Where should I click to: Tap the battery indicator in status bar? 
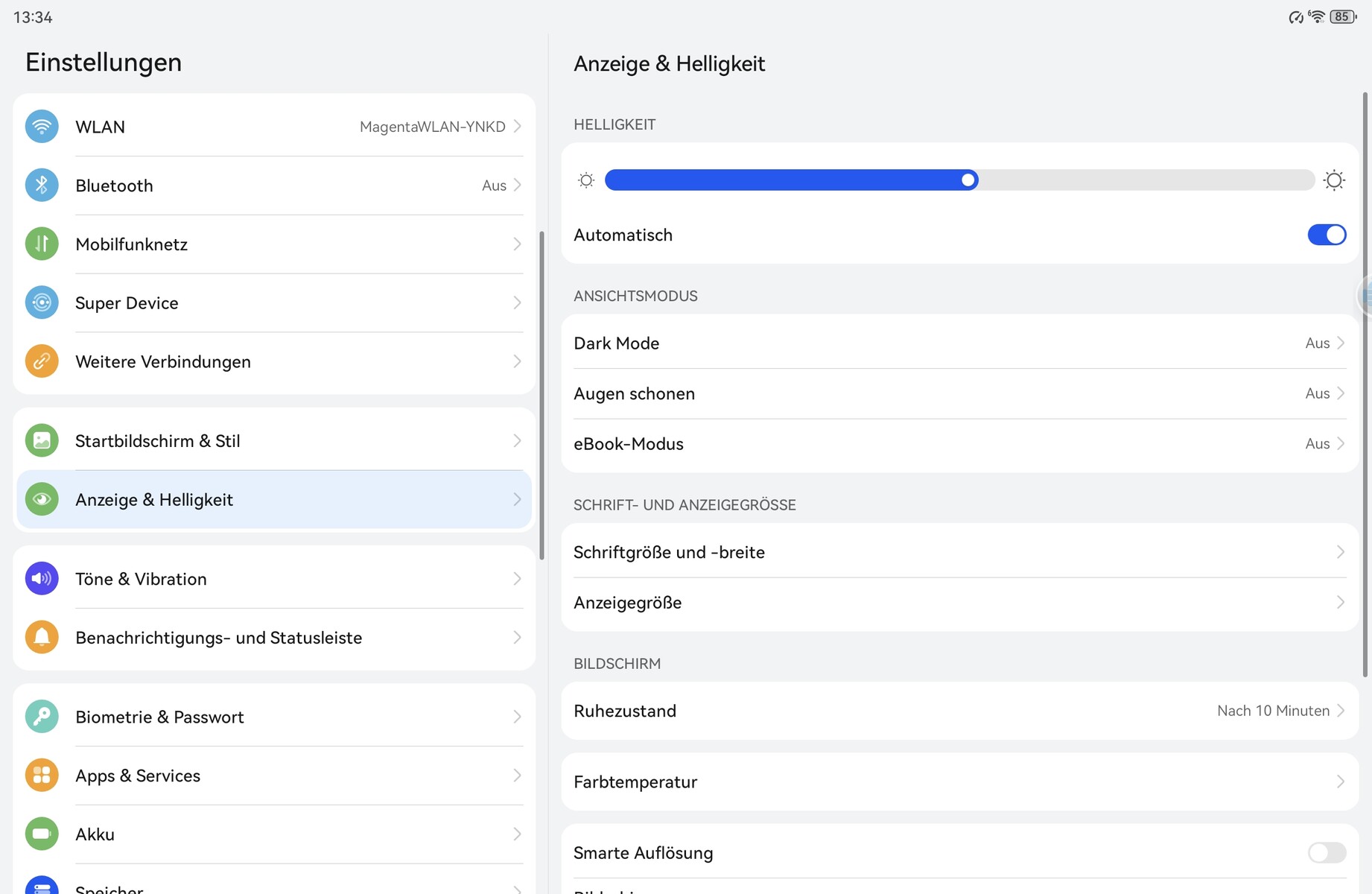tap(1343, 17)
